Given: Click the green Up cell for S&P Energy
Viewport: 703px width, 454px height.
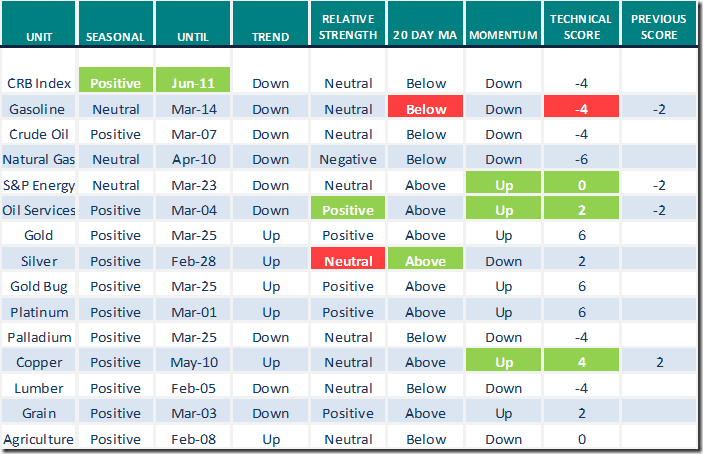Looking at the screenshot, I should click(x=504, y=185).
